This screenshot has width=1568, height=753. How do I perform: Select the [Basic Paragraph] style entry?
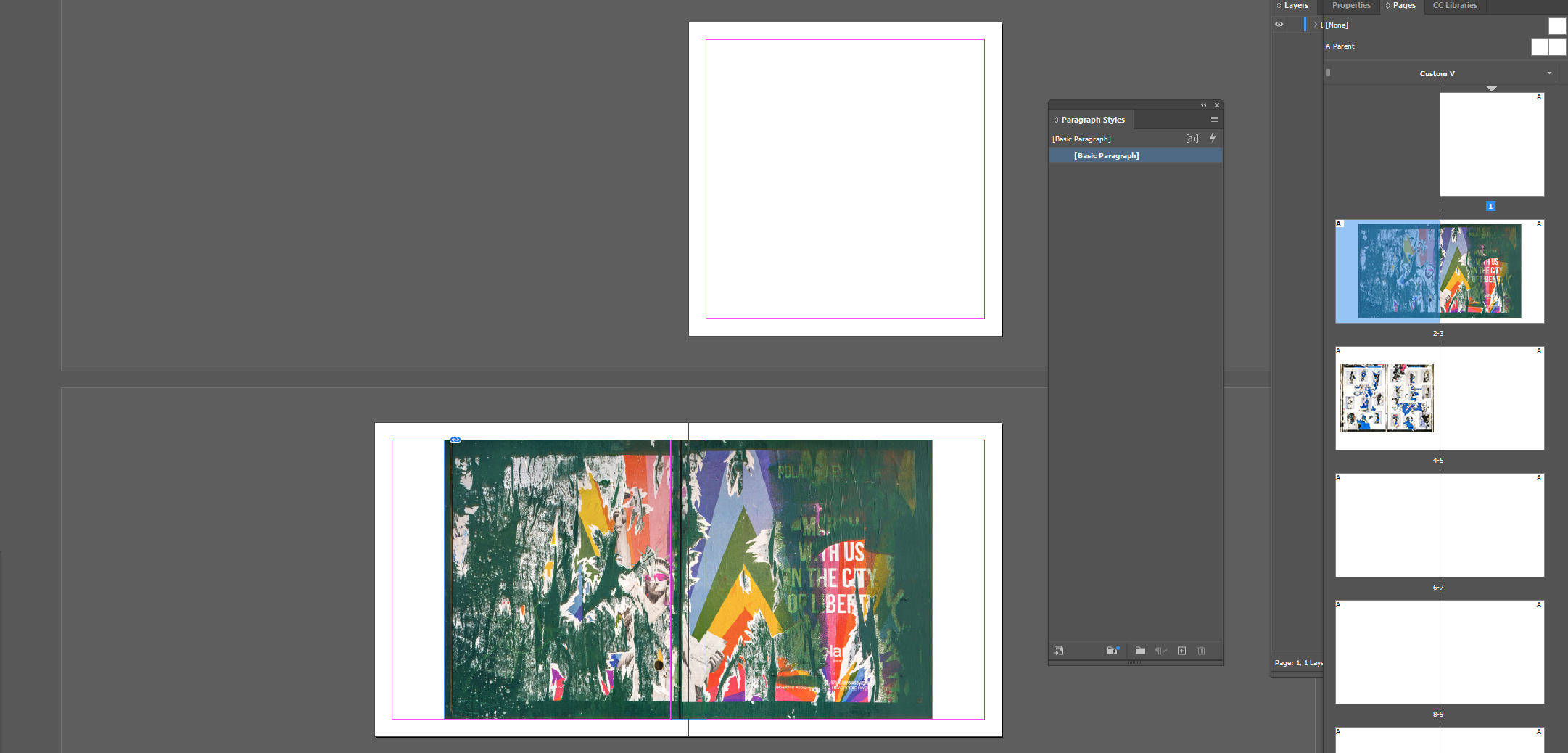[x=1106, y=155]
